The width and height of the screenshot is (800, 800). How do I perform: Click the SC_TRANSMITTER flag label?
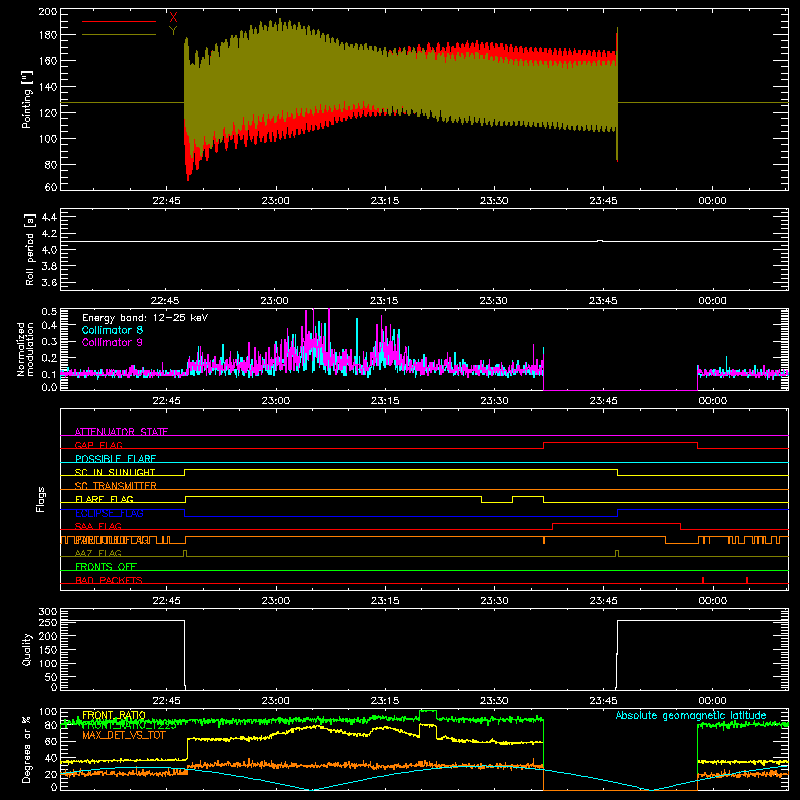(116, 486)
